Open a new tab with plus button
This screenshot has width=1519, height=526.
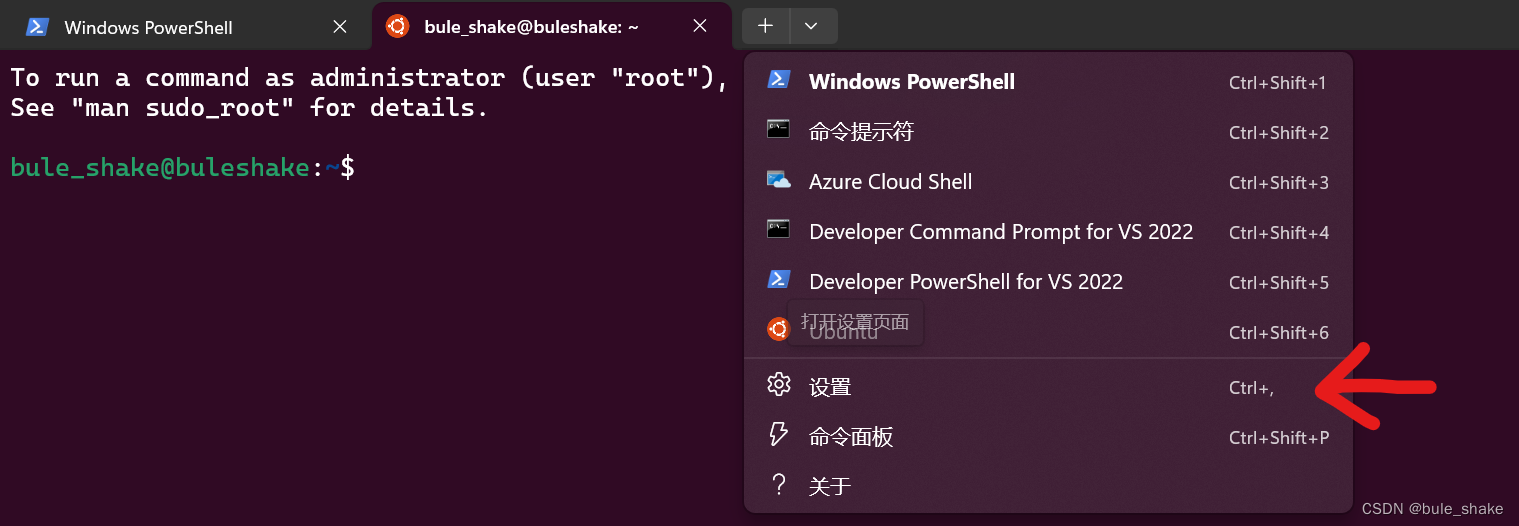[766, 26]
